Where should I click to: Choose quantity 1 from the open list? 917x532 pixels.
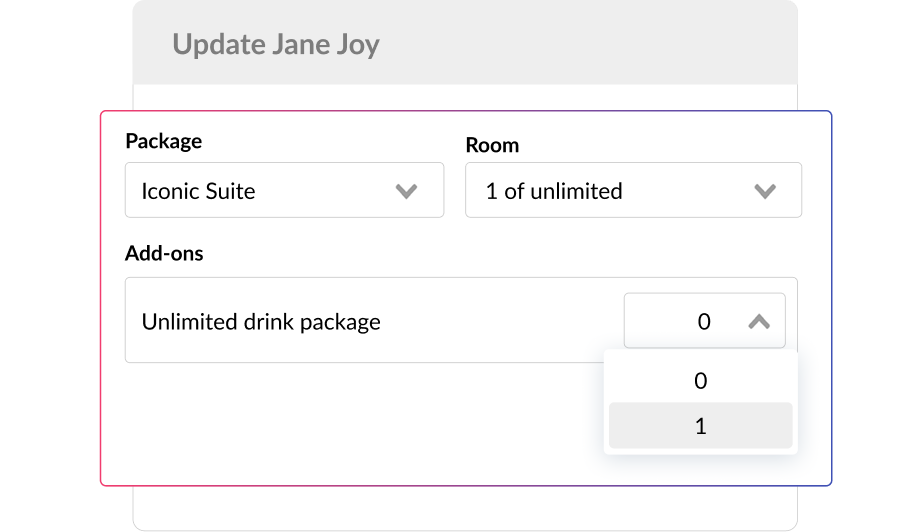[700, 426]
